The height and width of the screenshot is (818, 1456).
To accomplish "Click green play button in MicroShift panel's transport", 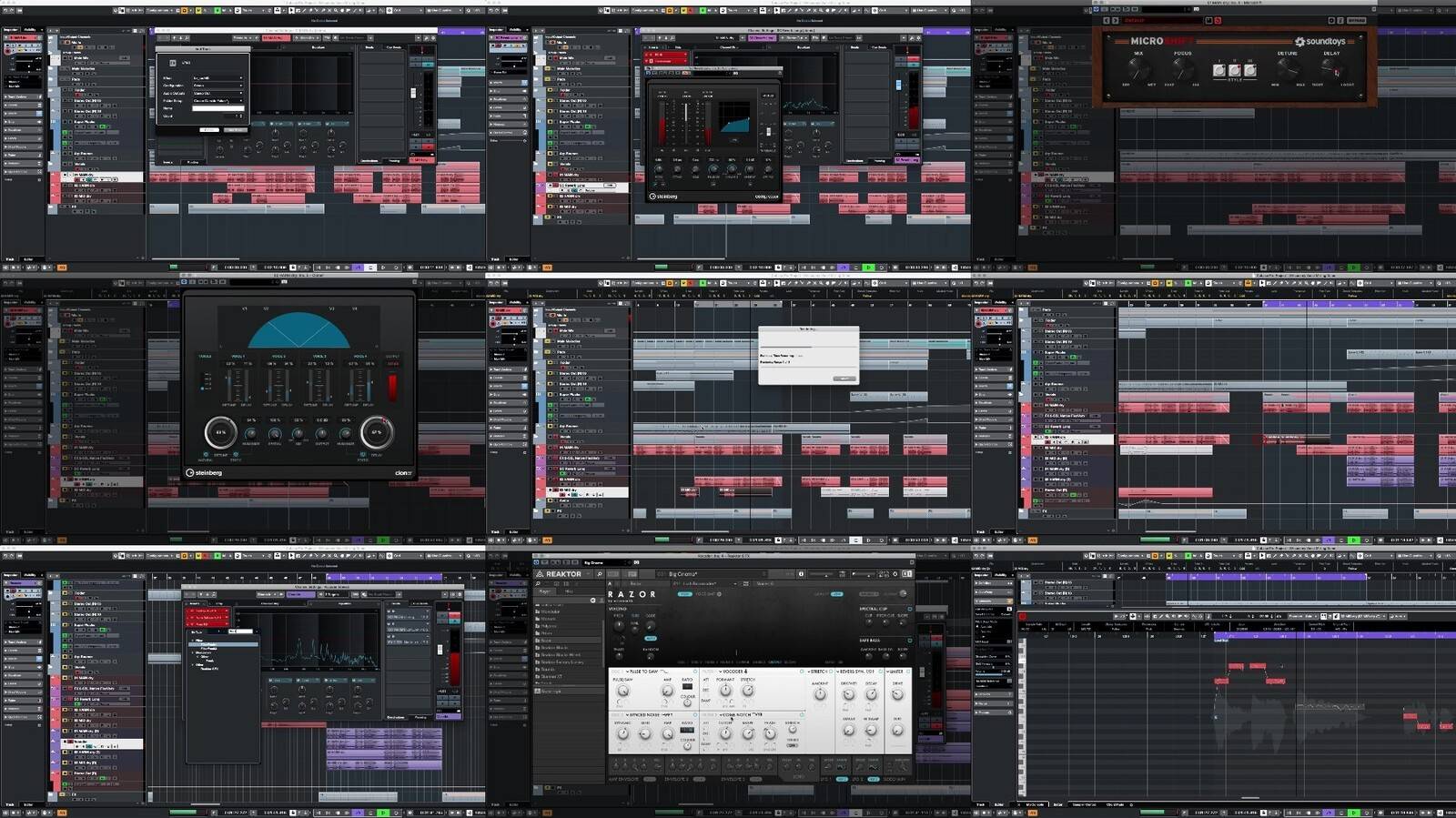I will [x=1353, y=267].
